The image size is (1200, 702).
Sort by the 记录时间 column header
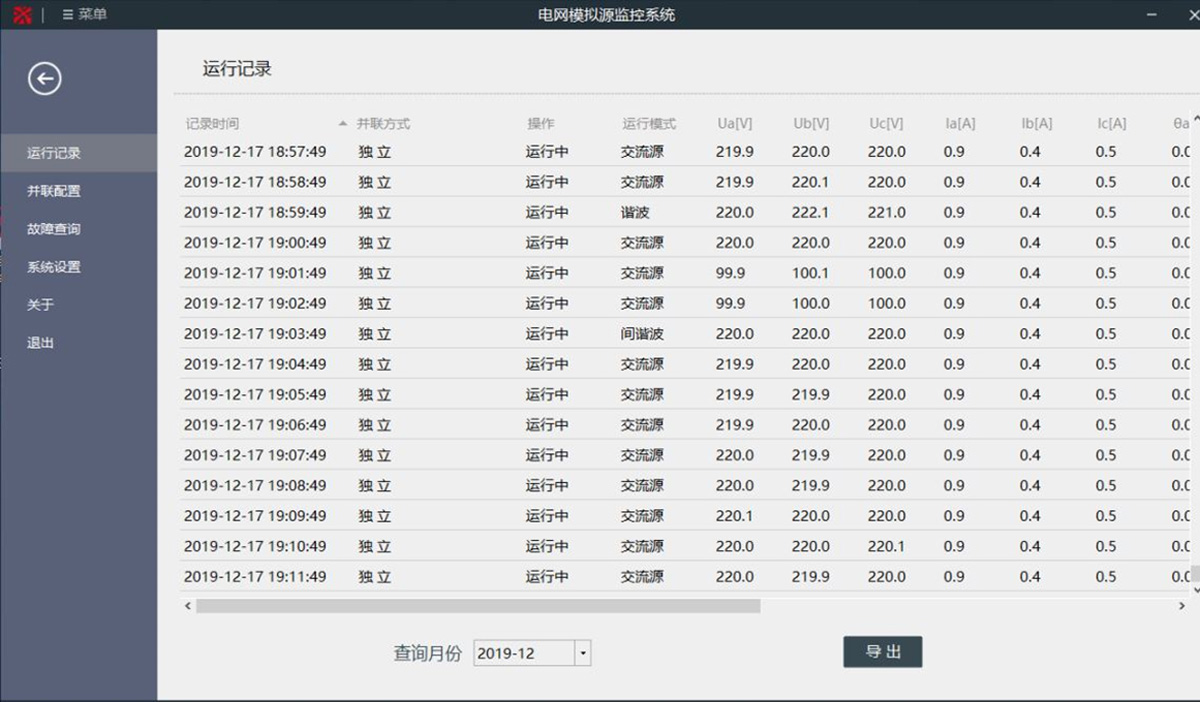[x=212, y=124]
